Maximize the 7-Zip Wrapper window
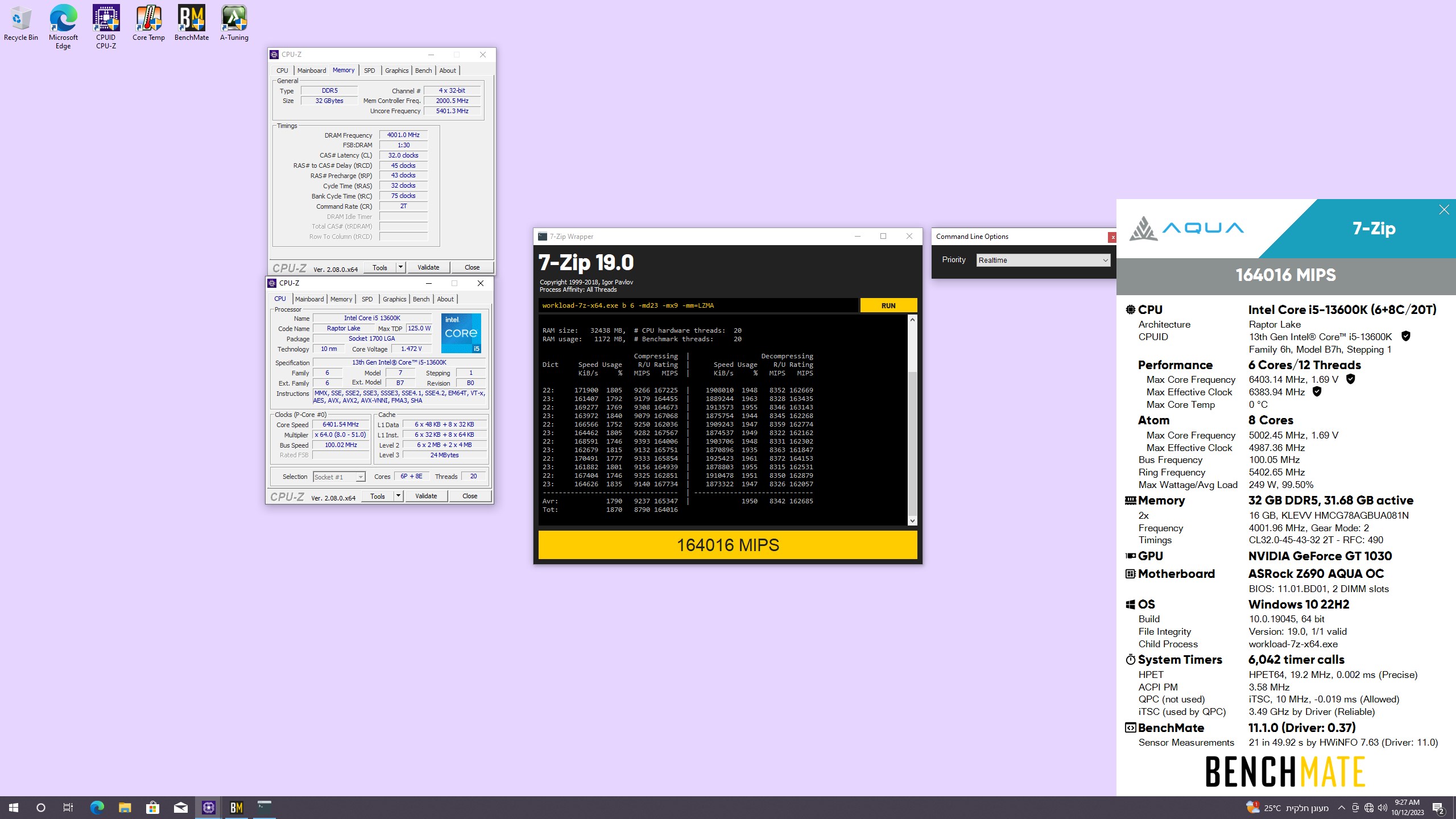This screenshot has width=1456, height=819. [883, 237]
